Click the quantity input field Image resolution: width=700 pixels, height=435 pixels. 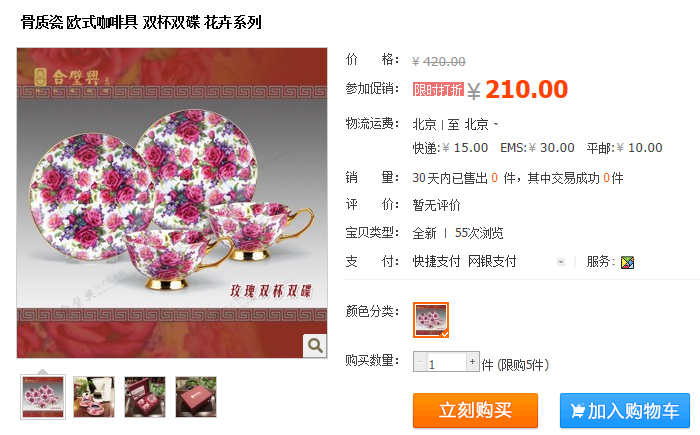pos(446,362)
